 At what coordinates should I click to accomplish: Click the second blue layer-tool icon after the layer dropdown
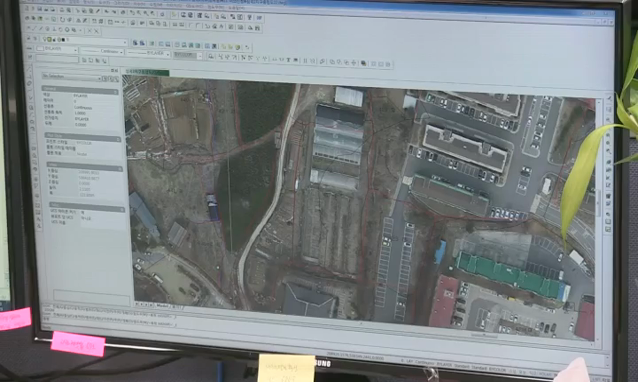(x=142, y=43)
